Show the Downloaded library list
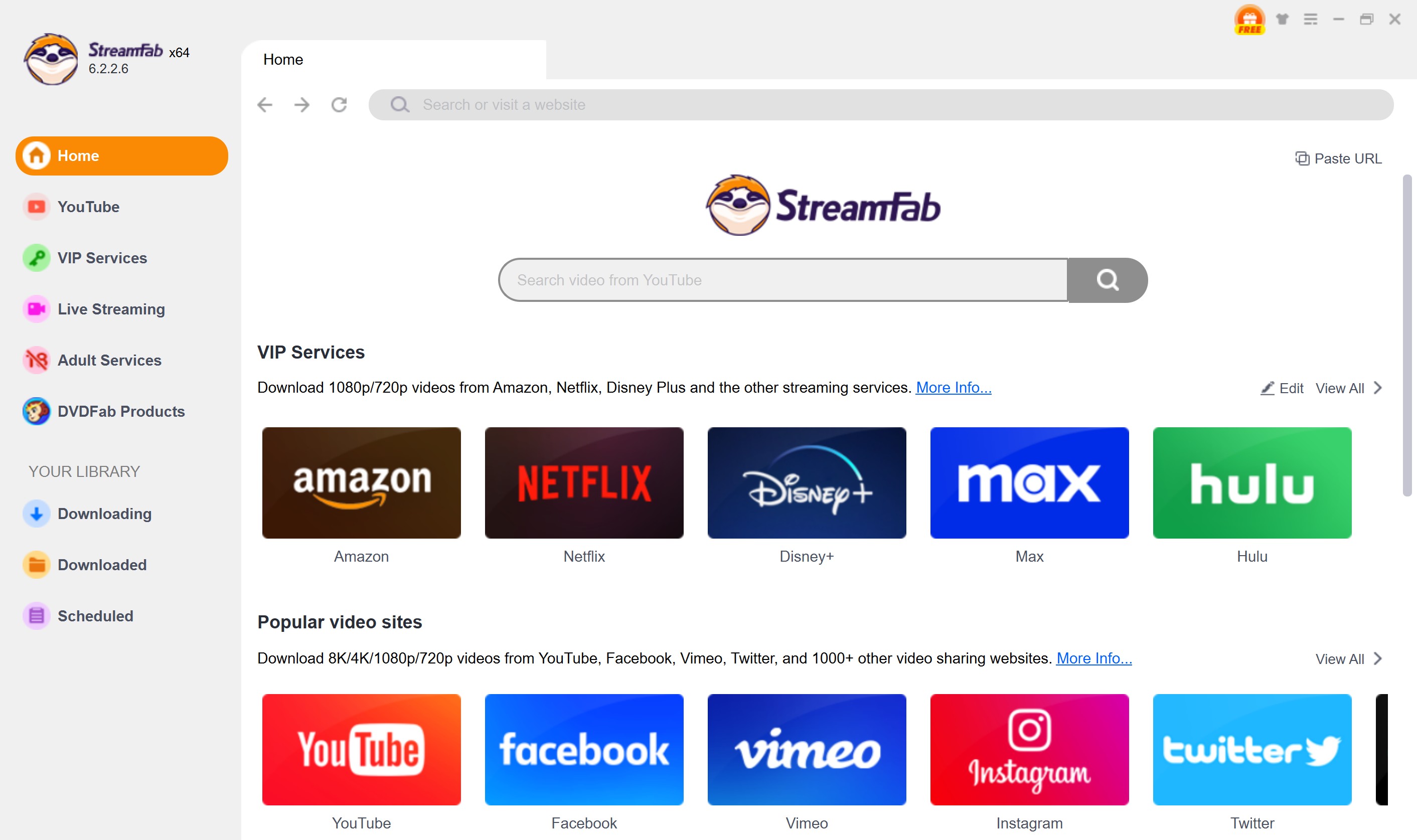 pyautogui.click(x=122, y=565)
